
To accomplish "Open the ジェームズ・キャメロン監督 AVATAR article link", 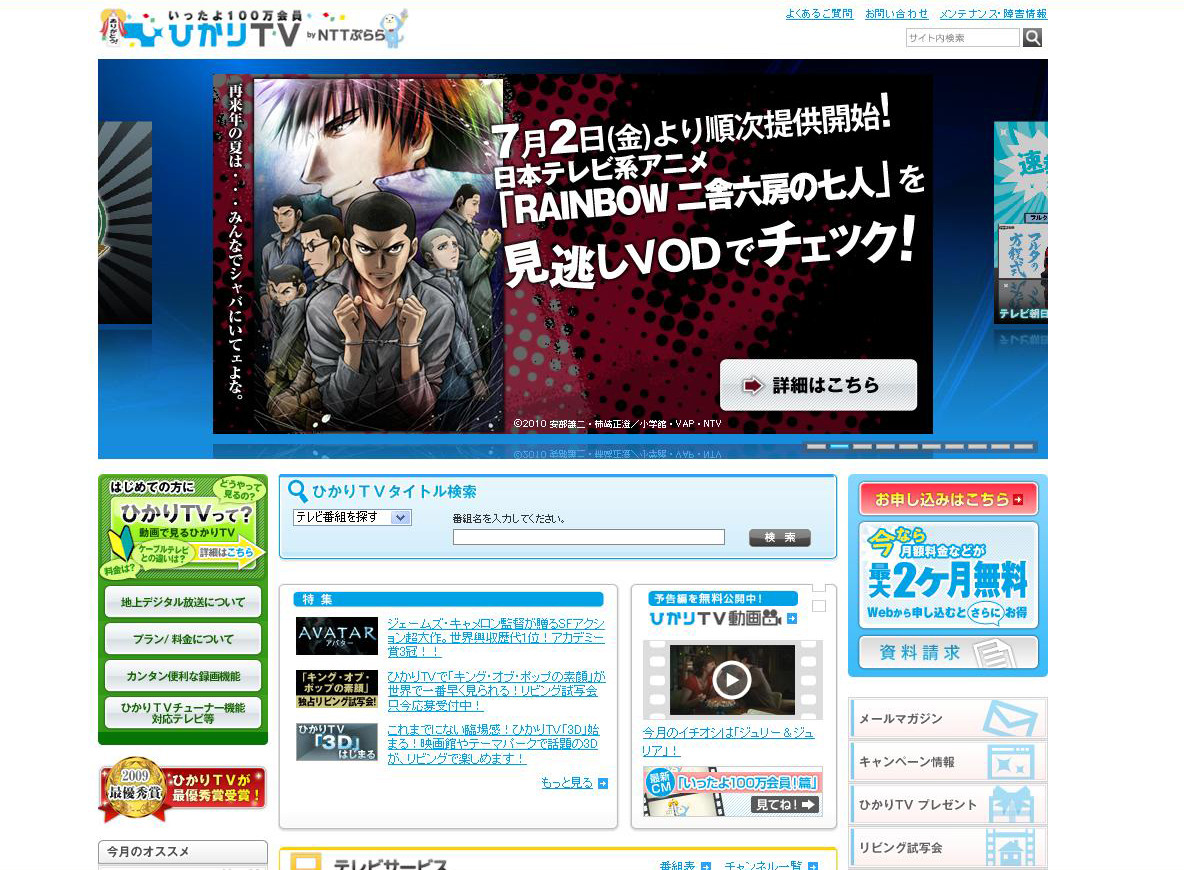I will click(496, 637).
